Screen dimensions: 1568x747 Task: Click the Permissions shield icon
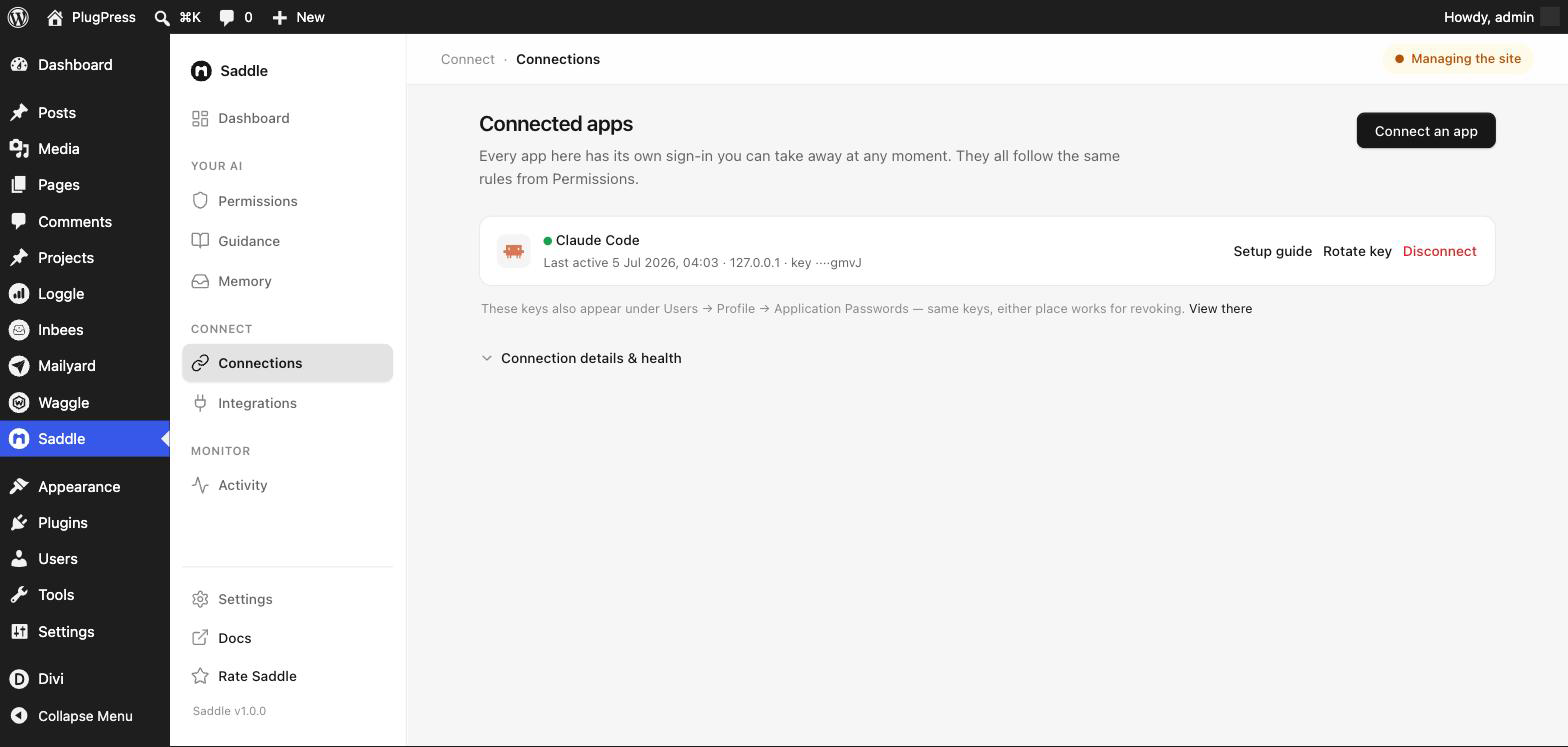[x=200, y=201]
